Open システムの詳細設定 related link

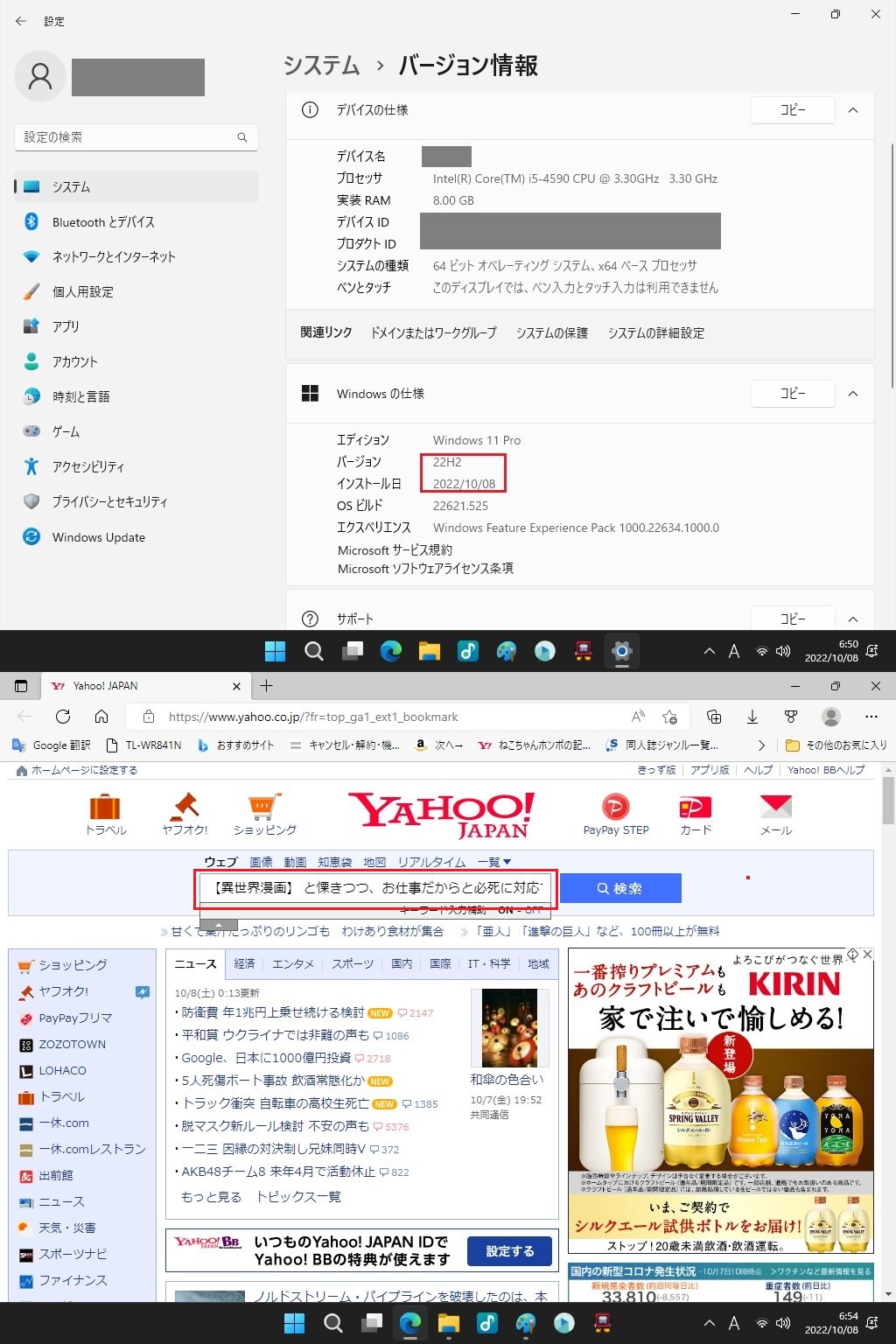coord(656,333)
